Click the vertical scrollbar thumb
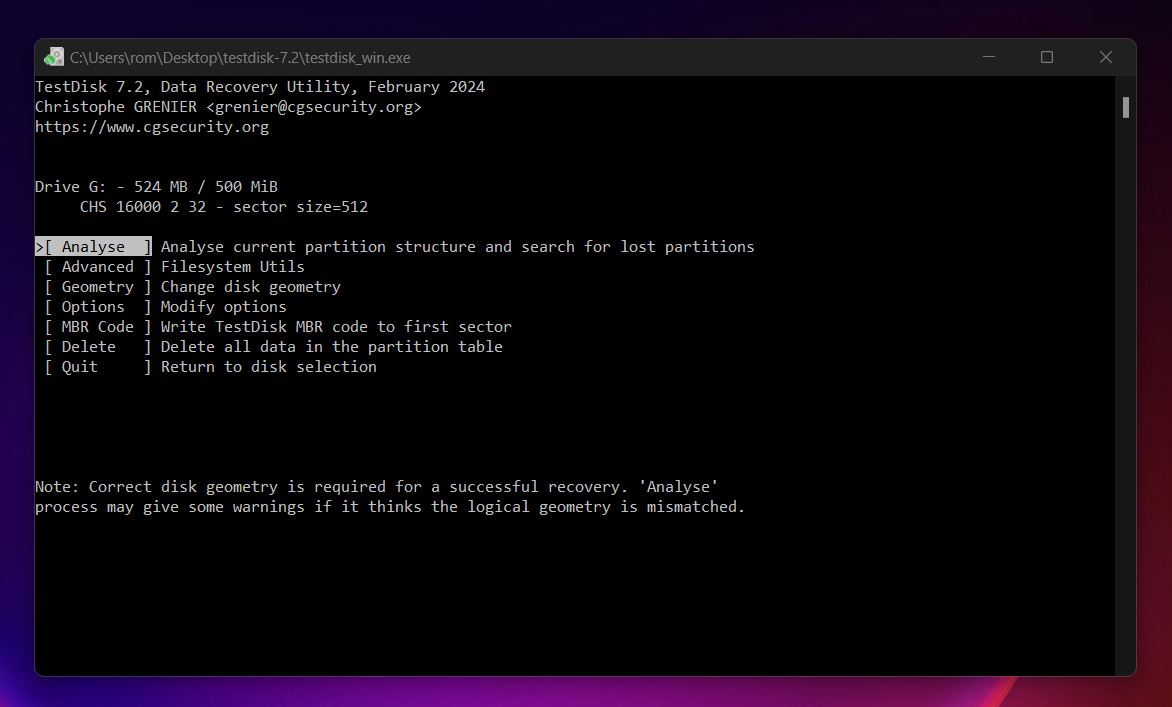This screenshot has width=1172, height=707. point(1126,108)
